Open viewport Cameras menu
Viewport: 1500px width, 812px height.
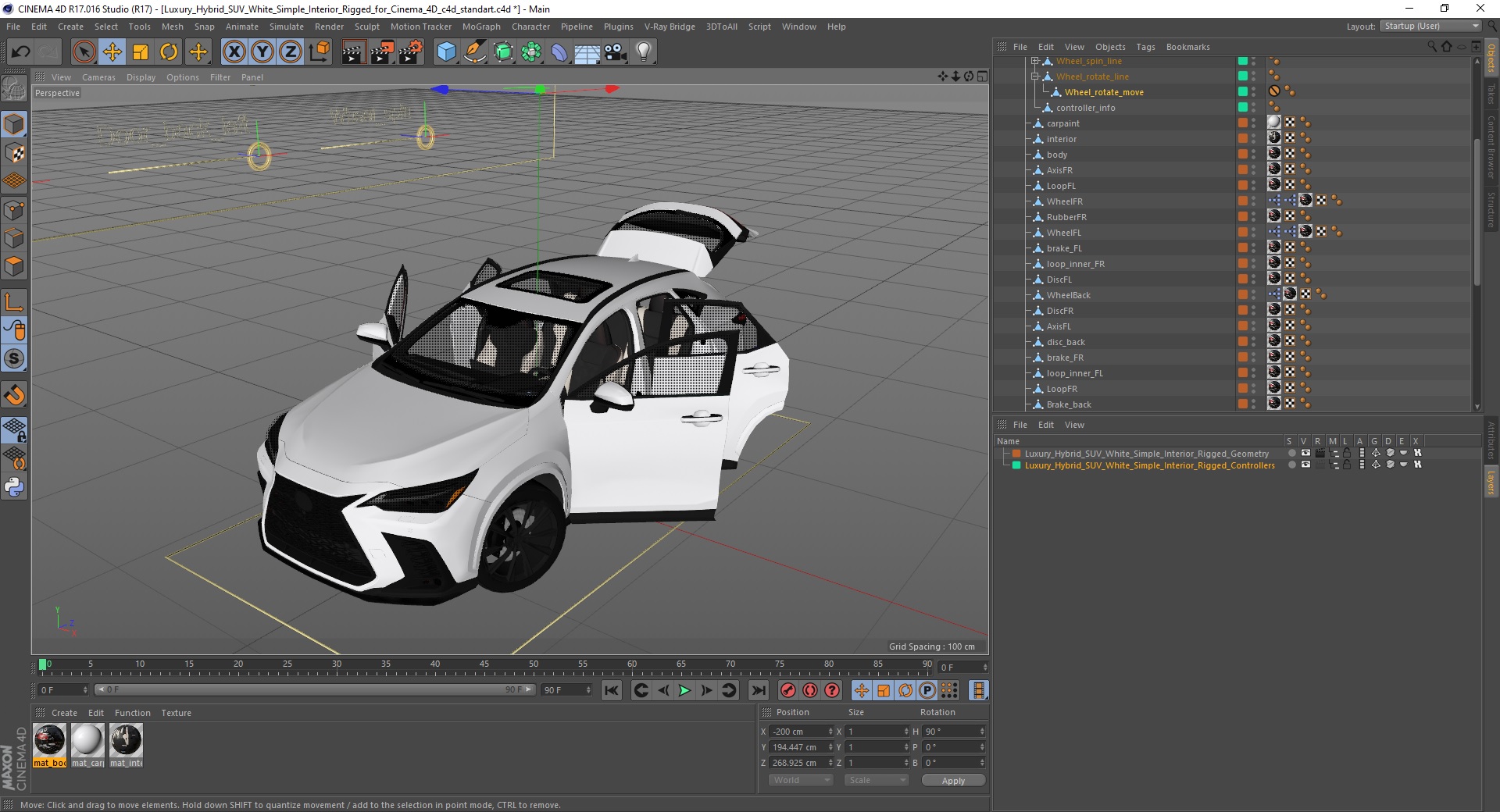(x=98, y=77)
